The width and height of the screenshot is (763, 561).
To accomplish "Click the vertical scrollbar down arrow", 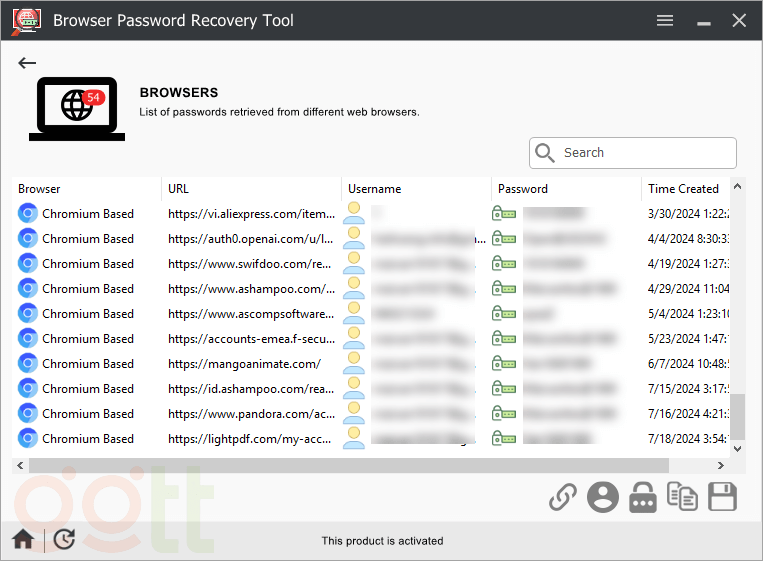I will pos(738,450).
